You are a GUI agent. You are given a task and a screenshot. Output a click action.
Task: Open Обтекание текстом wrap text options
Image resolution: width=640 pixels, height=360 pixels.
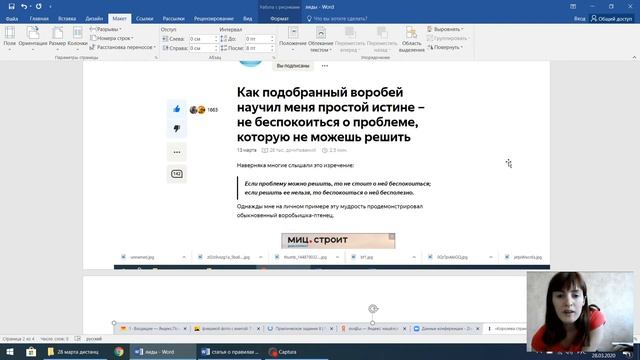320,39
